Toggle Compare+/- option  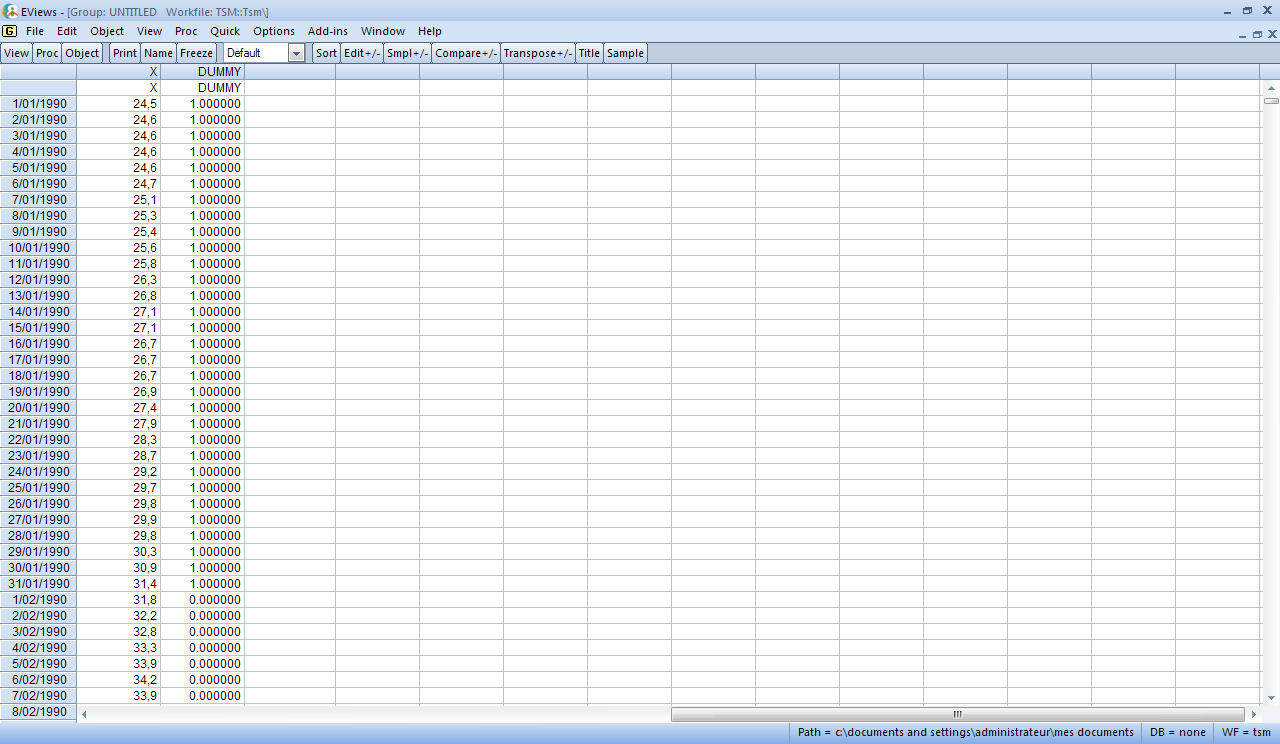(466, 53)
